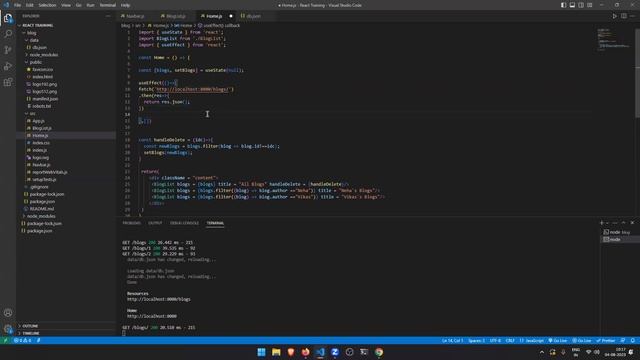Screen dimensions: 640x360
Task: Click the errors and warnings status indicator
Action: 22,340
